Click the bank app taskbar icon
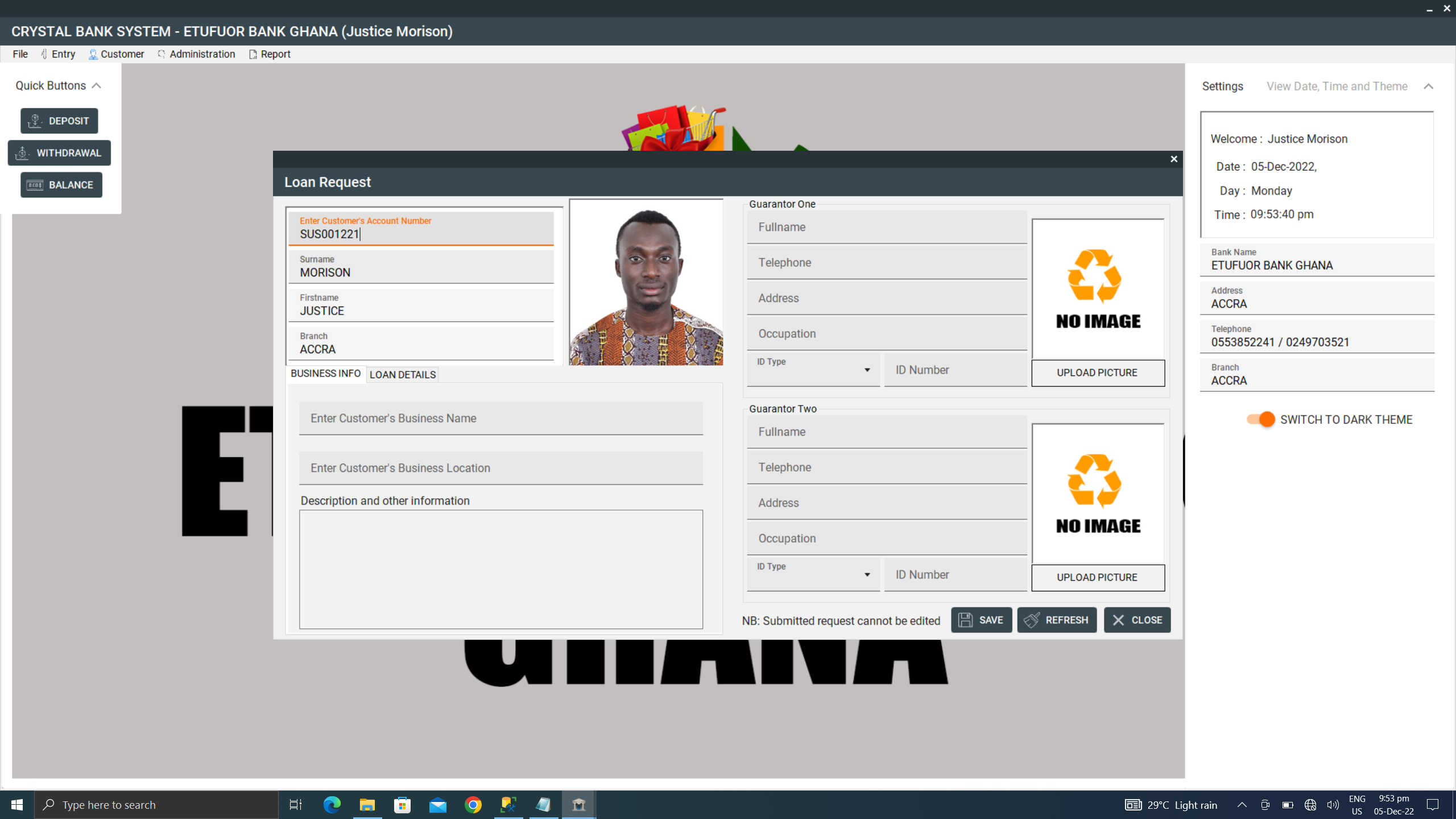 click(578, 804)
